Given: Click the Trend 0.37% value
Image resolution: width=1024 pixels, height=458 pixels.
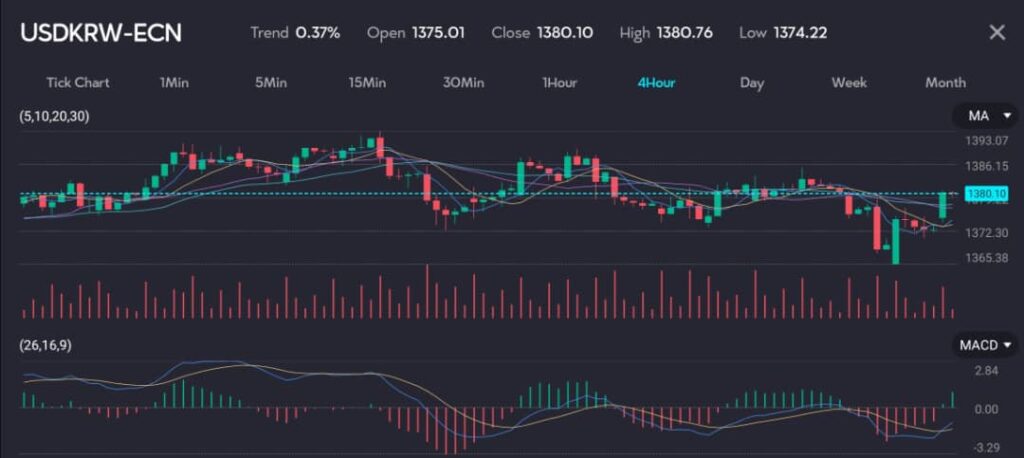Looking at the screenshot, I should click(x=295, y=32).
